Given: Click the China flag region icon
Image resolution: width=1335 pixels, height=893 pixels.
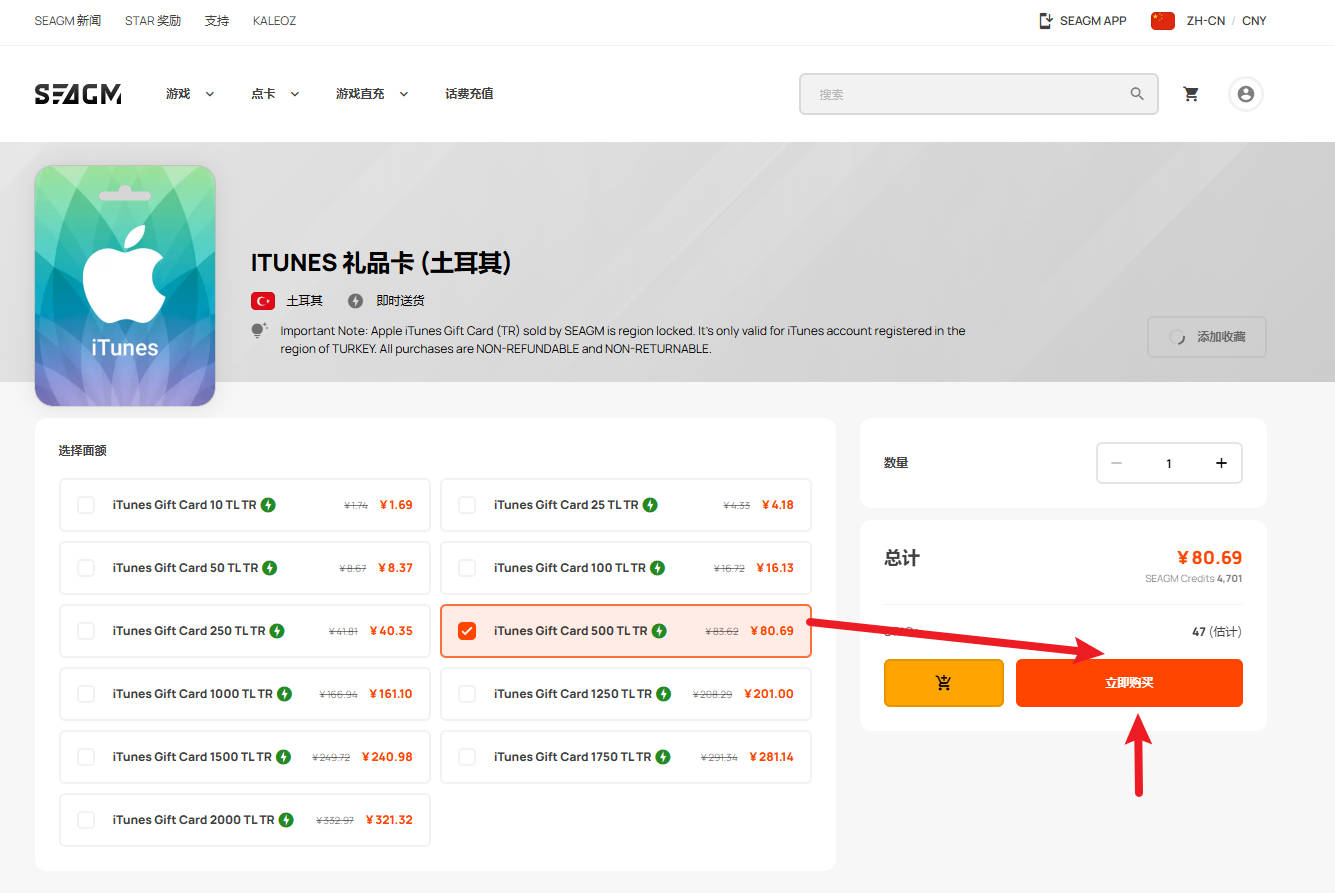Looking at the screenshot, I should (1163, 20).
